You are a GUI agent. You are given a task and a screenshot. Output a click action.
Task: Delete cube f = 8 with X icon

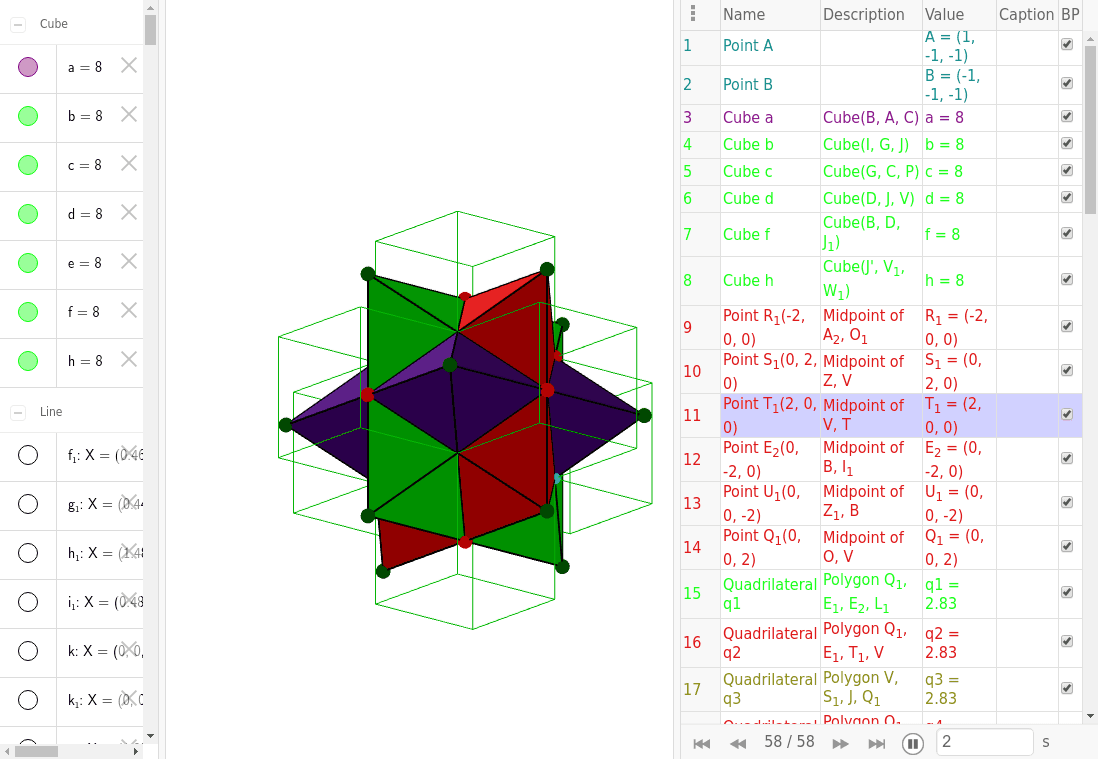point(129,310)
